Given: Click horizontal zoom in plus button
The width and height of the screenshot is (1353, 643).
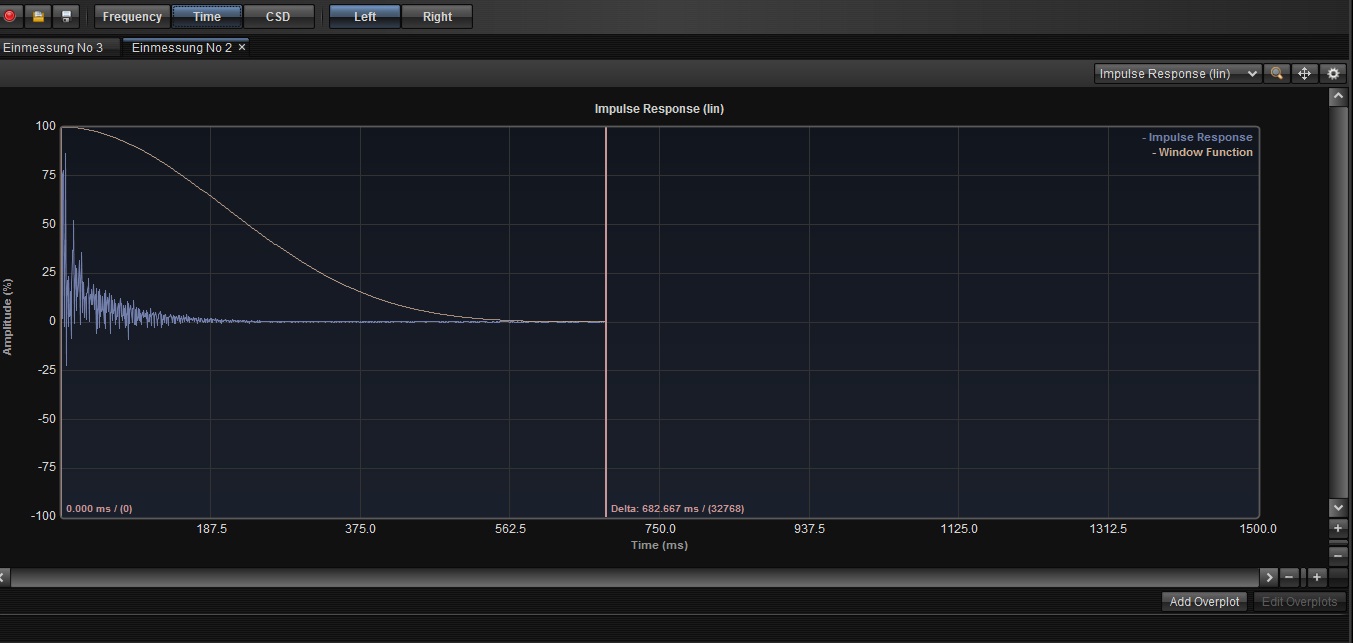Looking at the screenshot, I should pos(1317,577).
